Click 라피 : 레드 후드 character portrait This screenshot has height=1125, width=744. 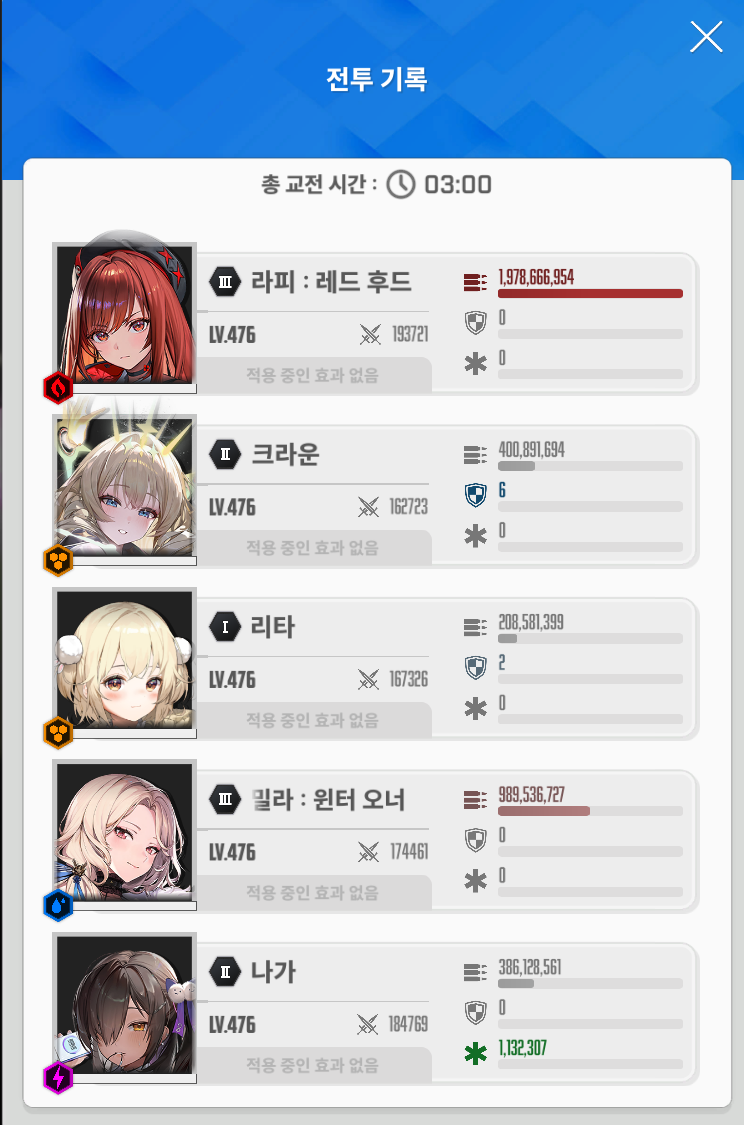click(x=124, y=316)
